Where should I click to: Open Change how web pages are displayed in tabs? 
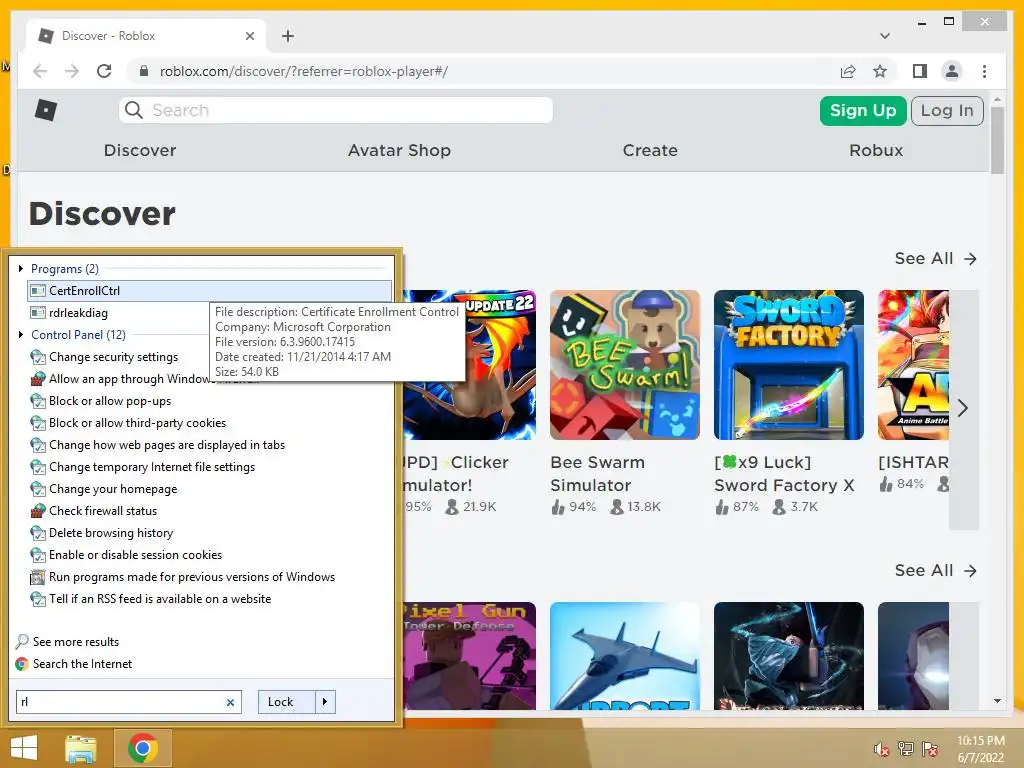pos(158,445)
